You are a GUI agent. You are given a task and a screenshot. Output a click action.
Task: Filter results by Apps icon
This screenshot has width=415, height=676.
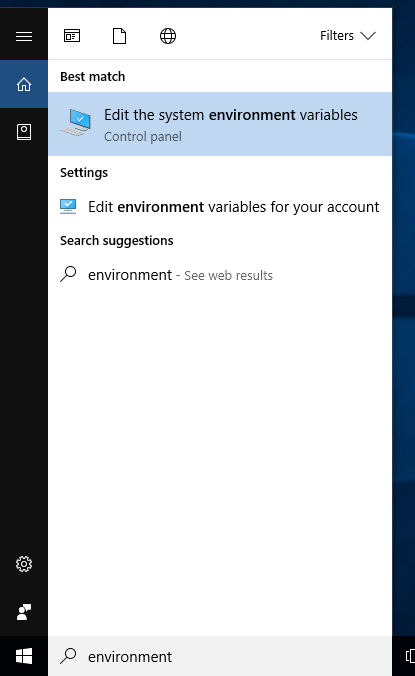(x=72, y=36)
